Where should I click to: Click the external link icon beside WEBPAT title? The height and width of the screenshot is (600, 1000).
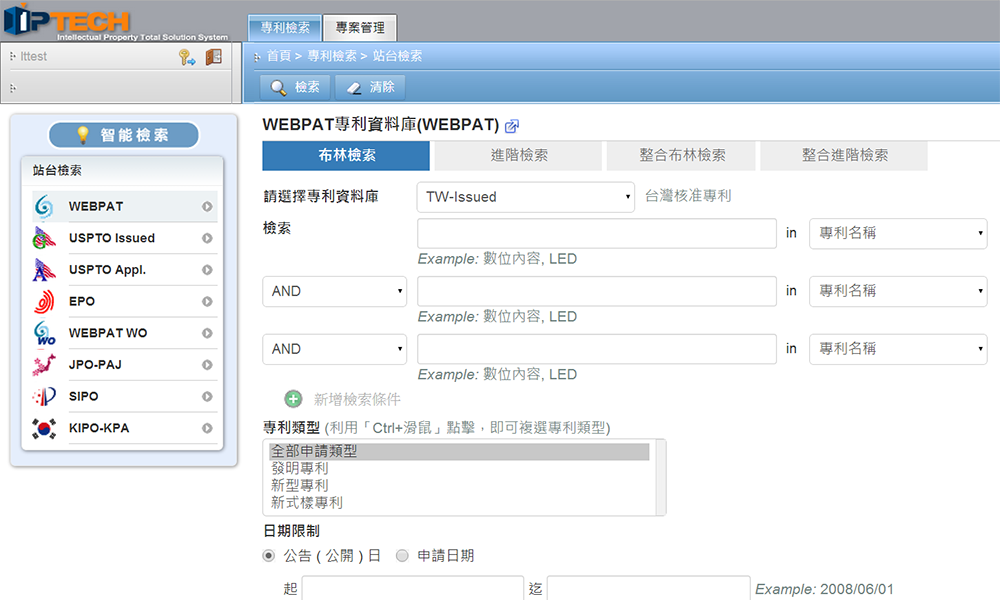[511, 126]
